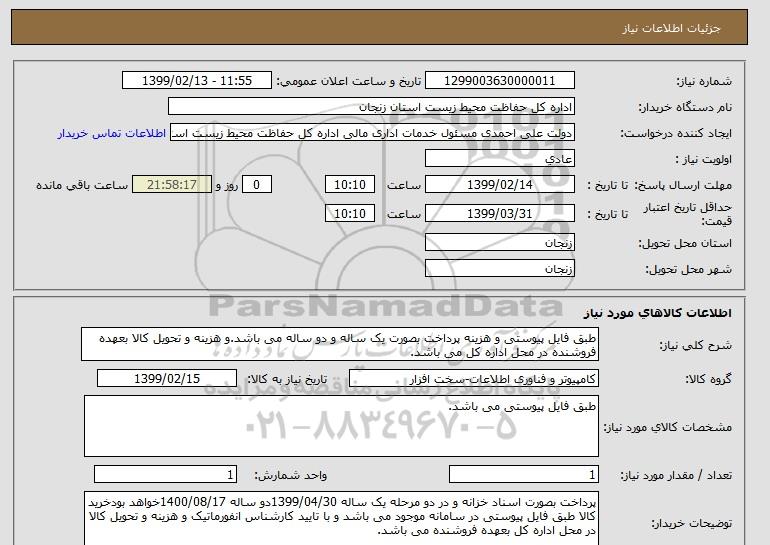This screenshot has width=770, height=545.
Task: Click the حداقل تاریخ اعتبار قیمت label
Action: pos(688,214)
